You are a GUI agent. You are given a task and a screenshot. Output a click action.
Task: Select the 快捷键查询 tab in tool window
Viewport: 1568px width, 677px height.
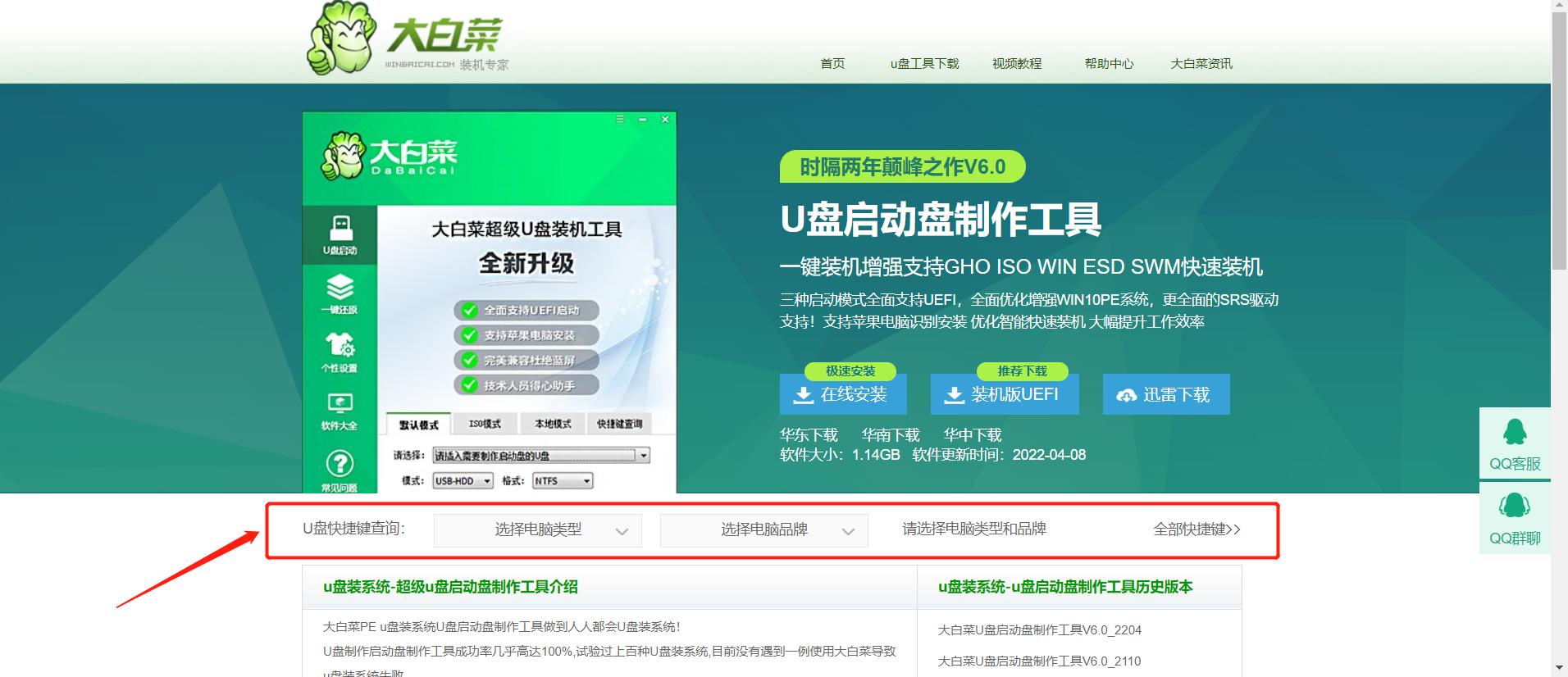coord(620,424)
